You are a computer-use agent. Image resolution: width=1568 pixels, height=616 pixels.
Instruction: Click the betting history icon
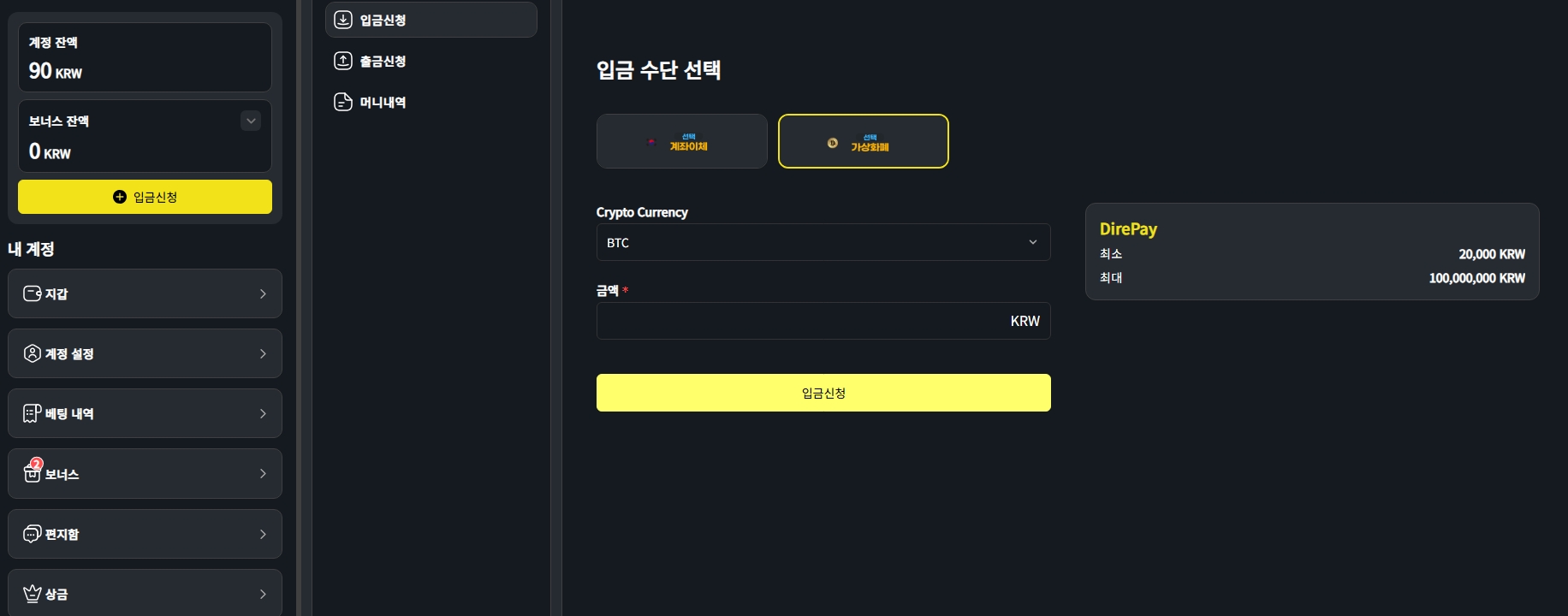point(32,413)
